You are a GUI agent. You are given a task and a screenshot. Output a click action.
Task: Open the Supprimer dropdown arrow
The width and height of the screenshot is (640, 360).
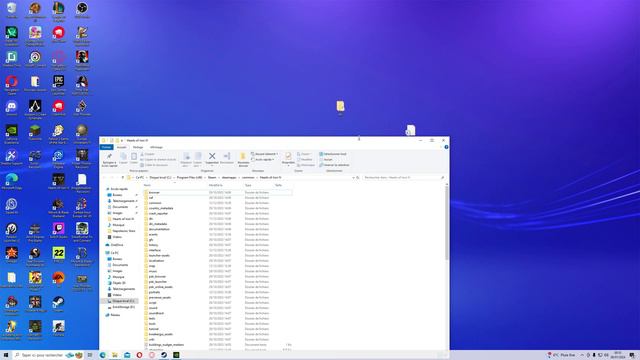click(x=212, y=166)
